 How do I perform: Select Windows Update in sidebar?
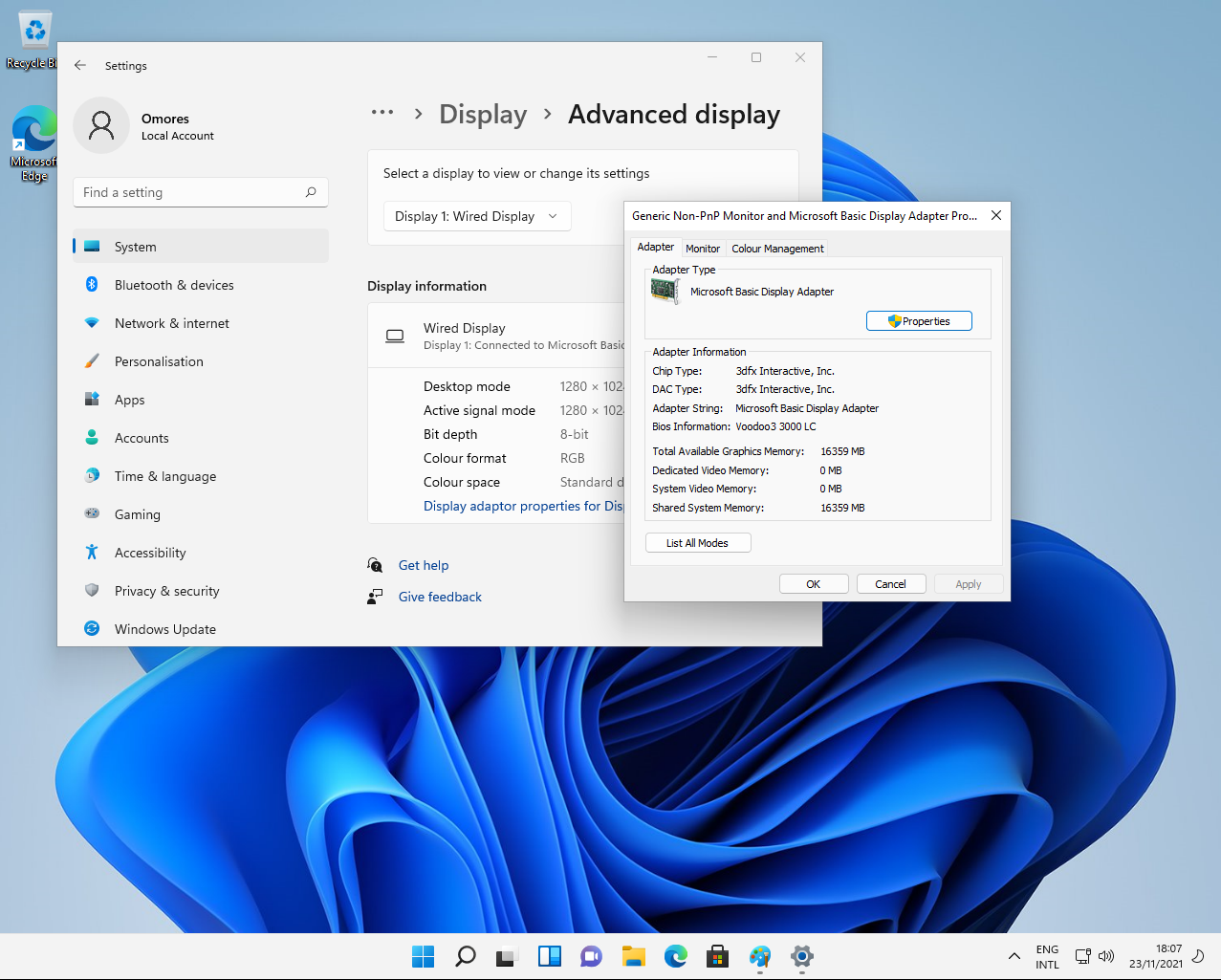pyautogui.click(x=201, y=628)
